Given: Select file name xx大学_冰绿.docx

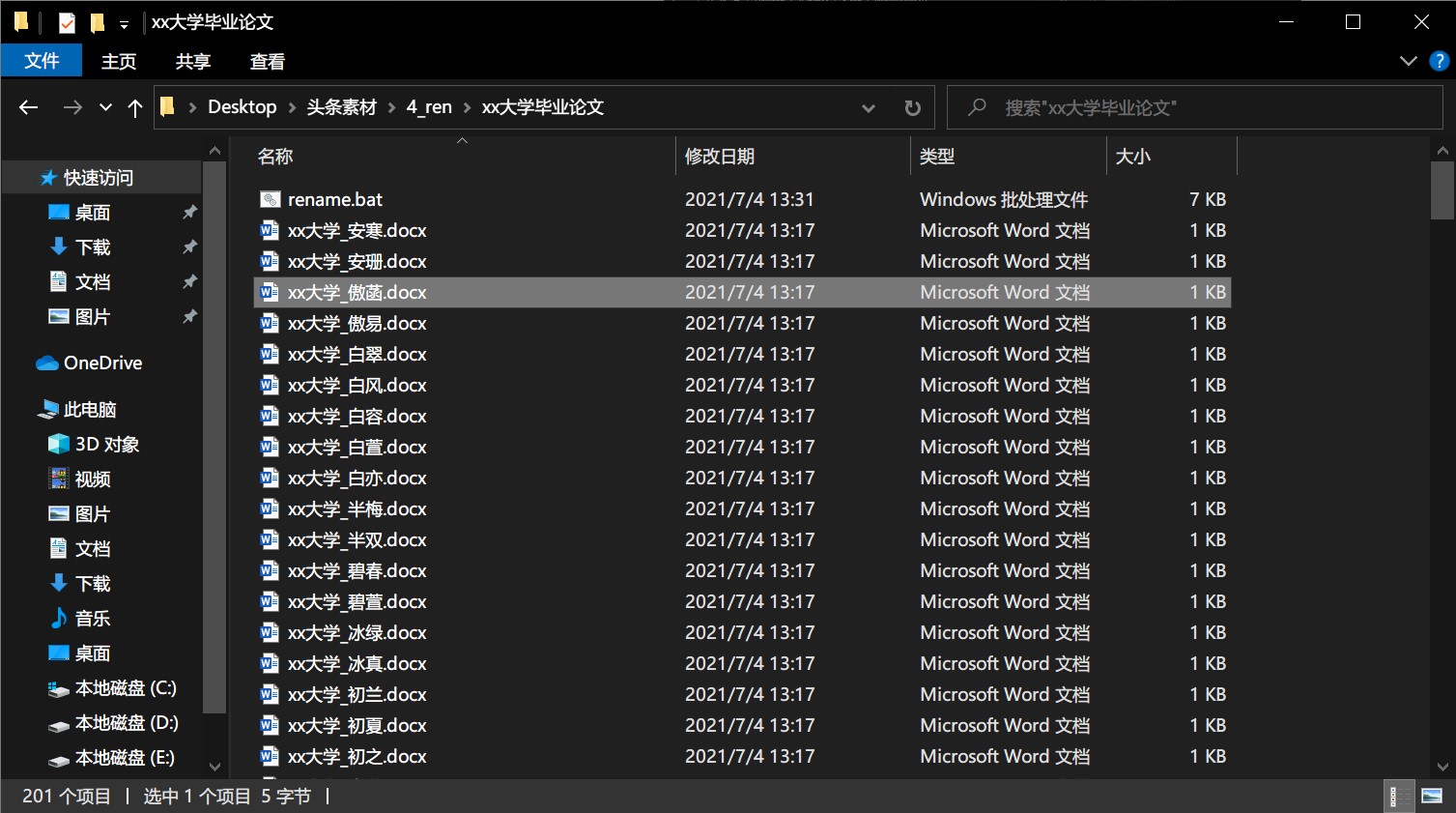Looking at the screenshot, I should click(x=357, y=632).
